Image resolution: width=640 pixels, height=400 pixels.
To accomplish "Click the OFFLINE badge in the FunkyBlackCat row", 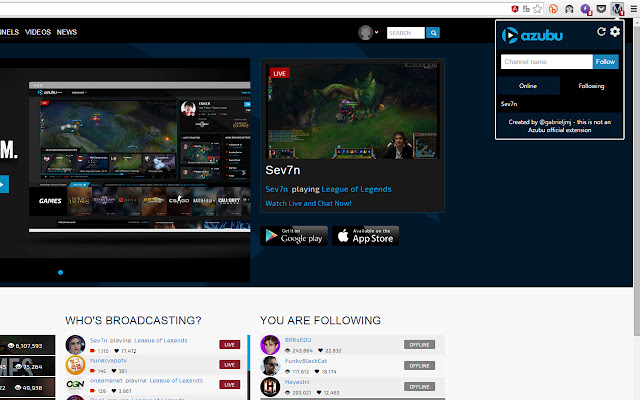I will click(x=419, y=366).
